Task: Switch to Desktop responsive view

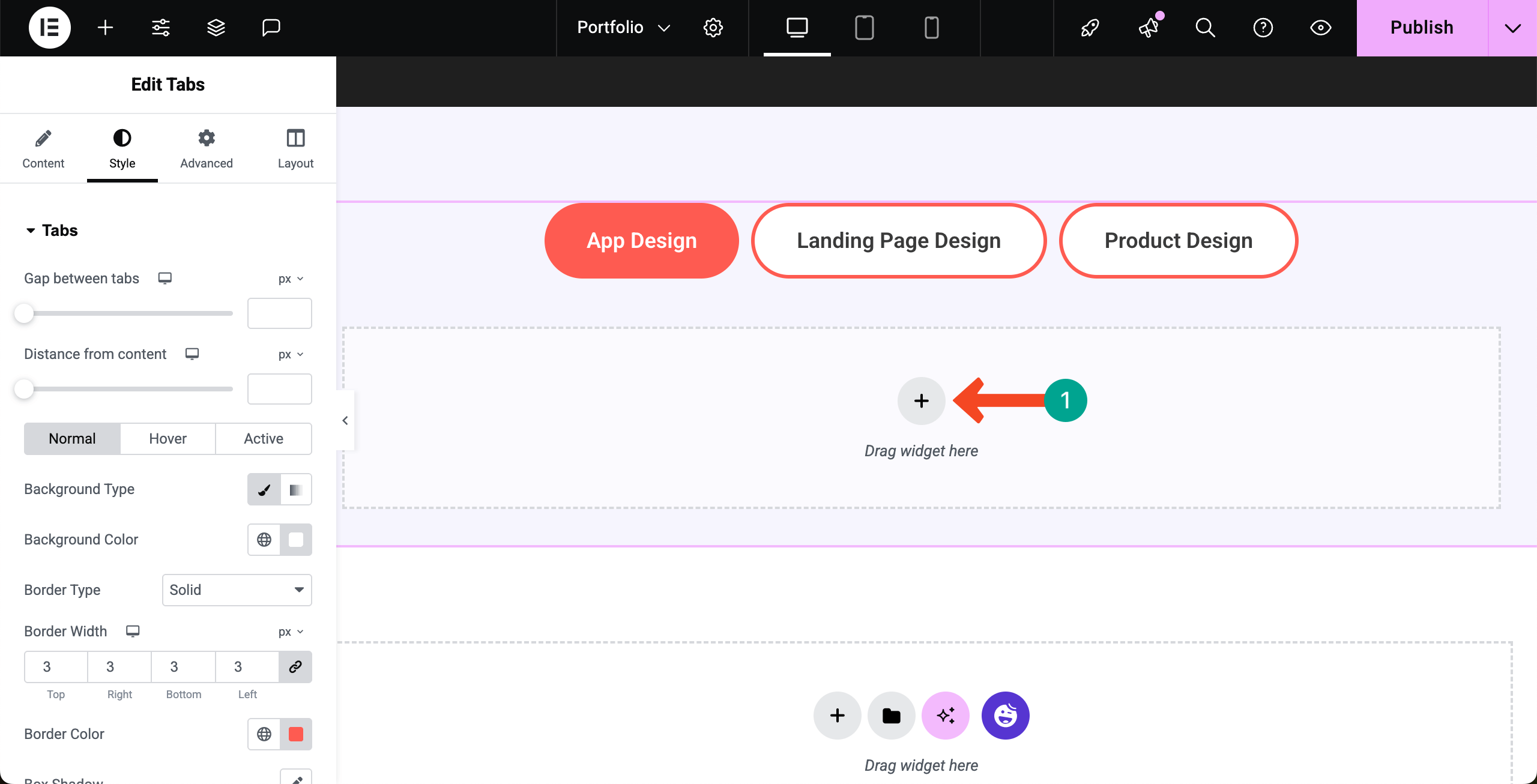Action: point(797,28)
